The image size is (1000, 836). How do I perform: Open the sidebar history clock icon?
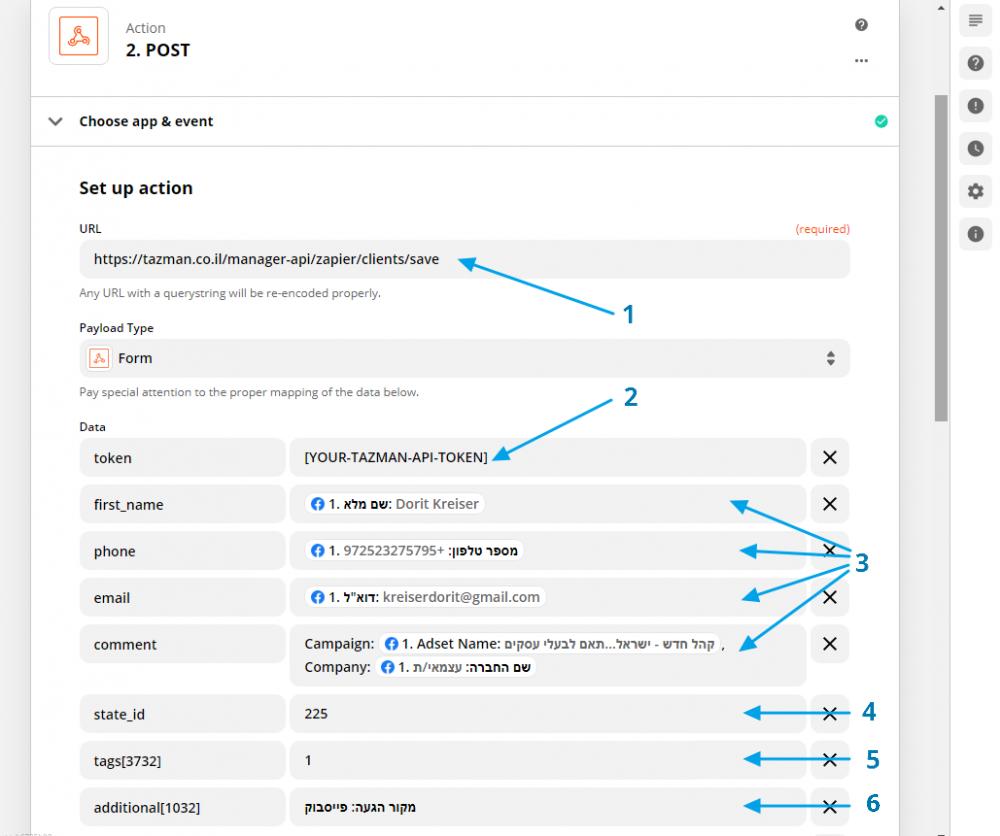[975, 149]
